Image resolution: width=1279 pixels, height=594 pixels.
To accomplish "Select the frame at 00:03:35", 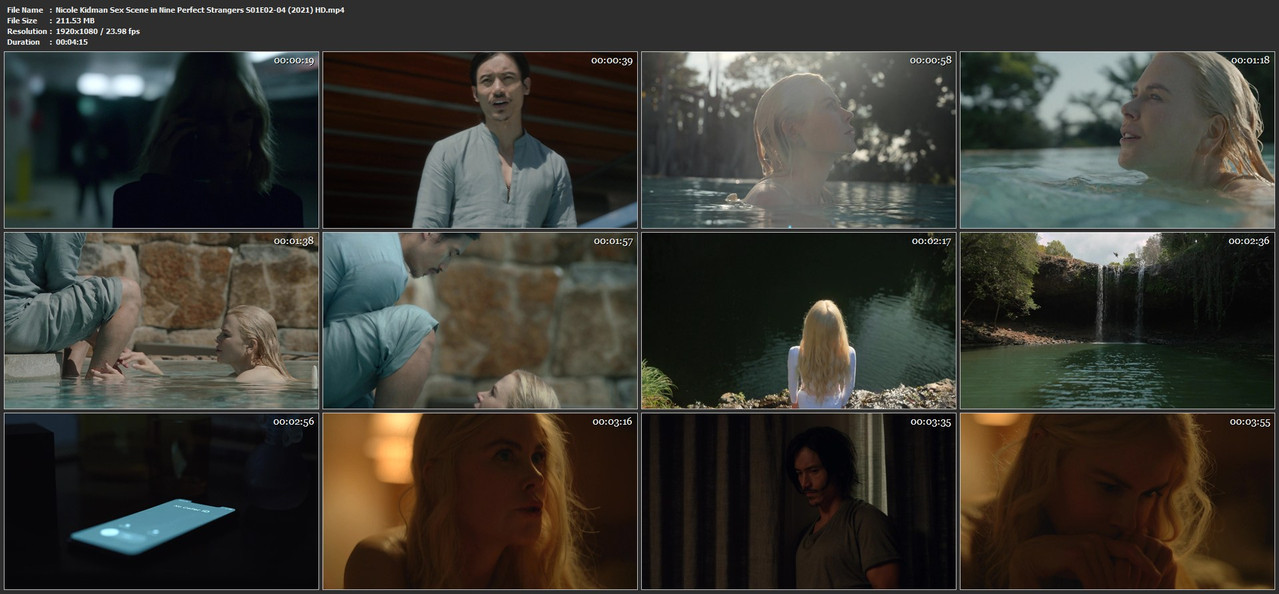I will [798, 501].
